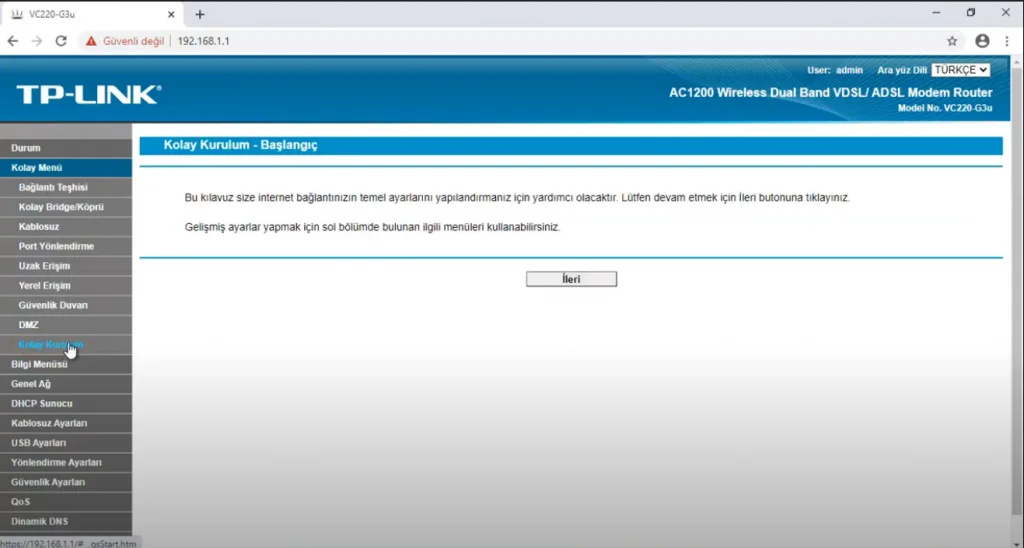The height and width of the screenshot is (548, 1024).
Task: Click the not-secure warning triangle icon
Action: tap(91, 41)
